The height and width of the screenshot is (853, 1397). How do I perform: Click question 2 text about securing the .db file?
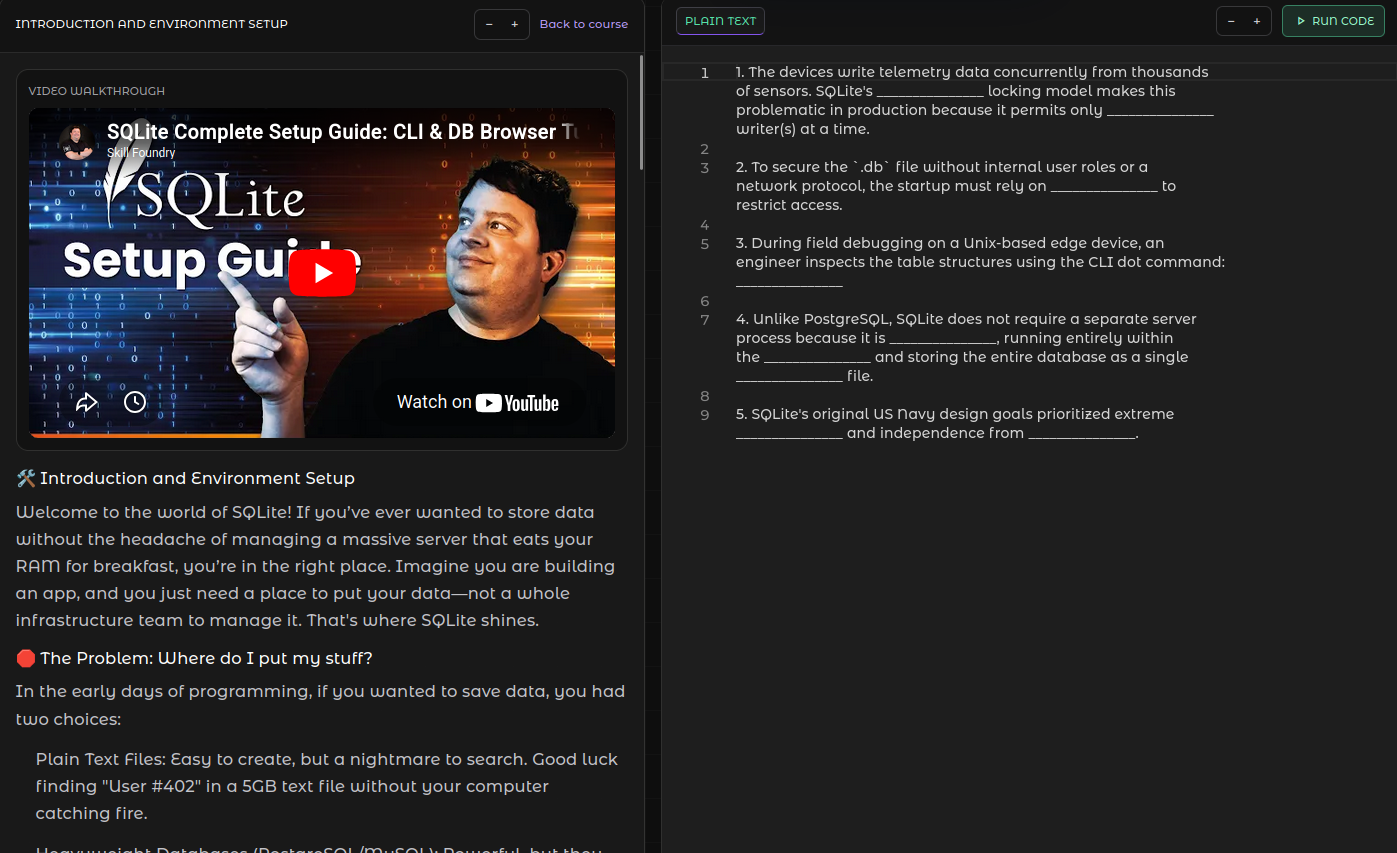tap(956, 186)
